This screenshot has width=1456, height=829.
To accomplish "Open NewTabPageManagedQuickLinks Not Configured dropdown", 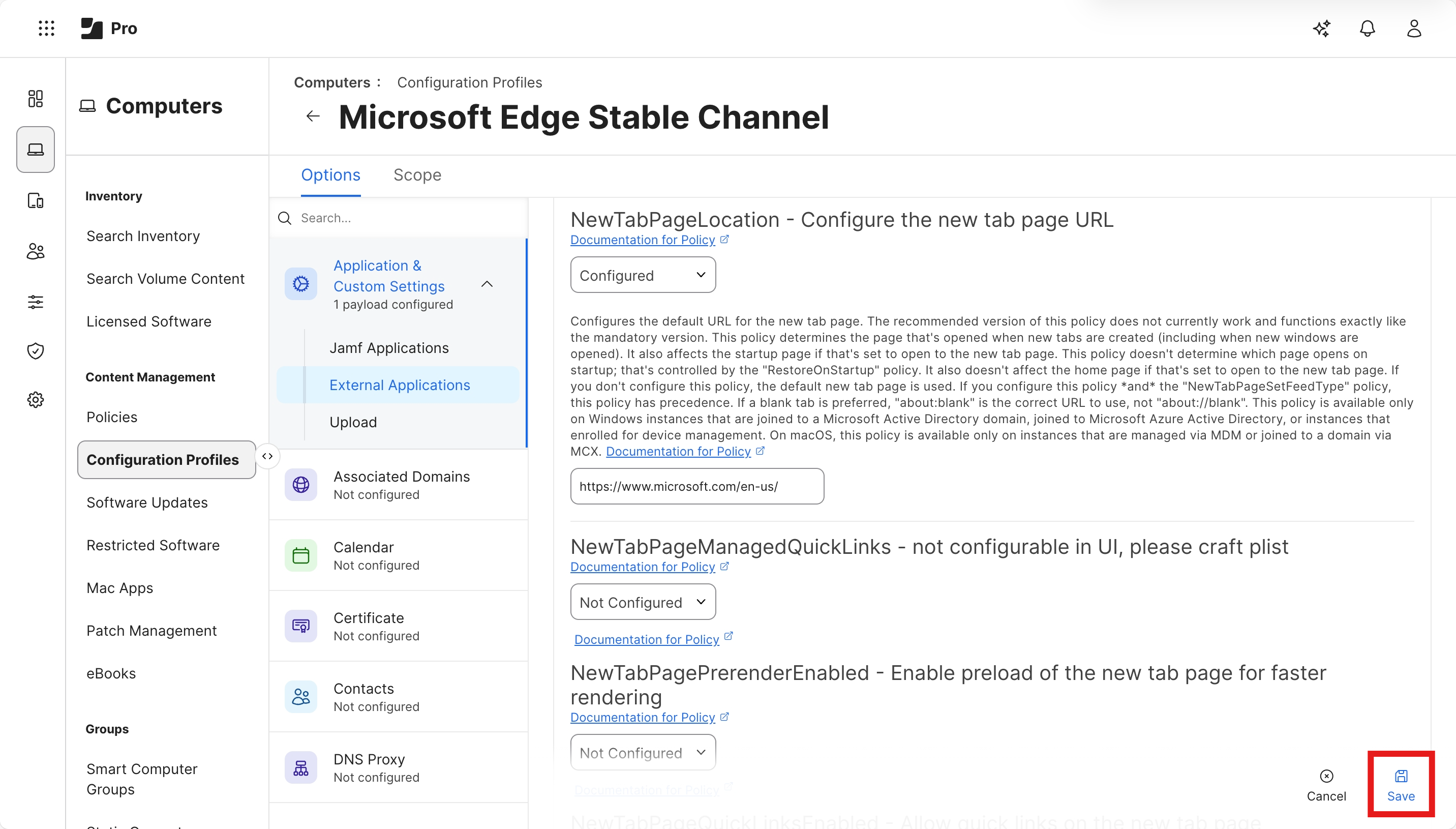I will 643,602.
